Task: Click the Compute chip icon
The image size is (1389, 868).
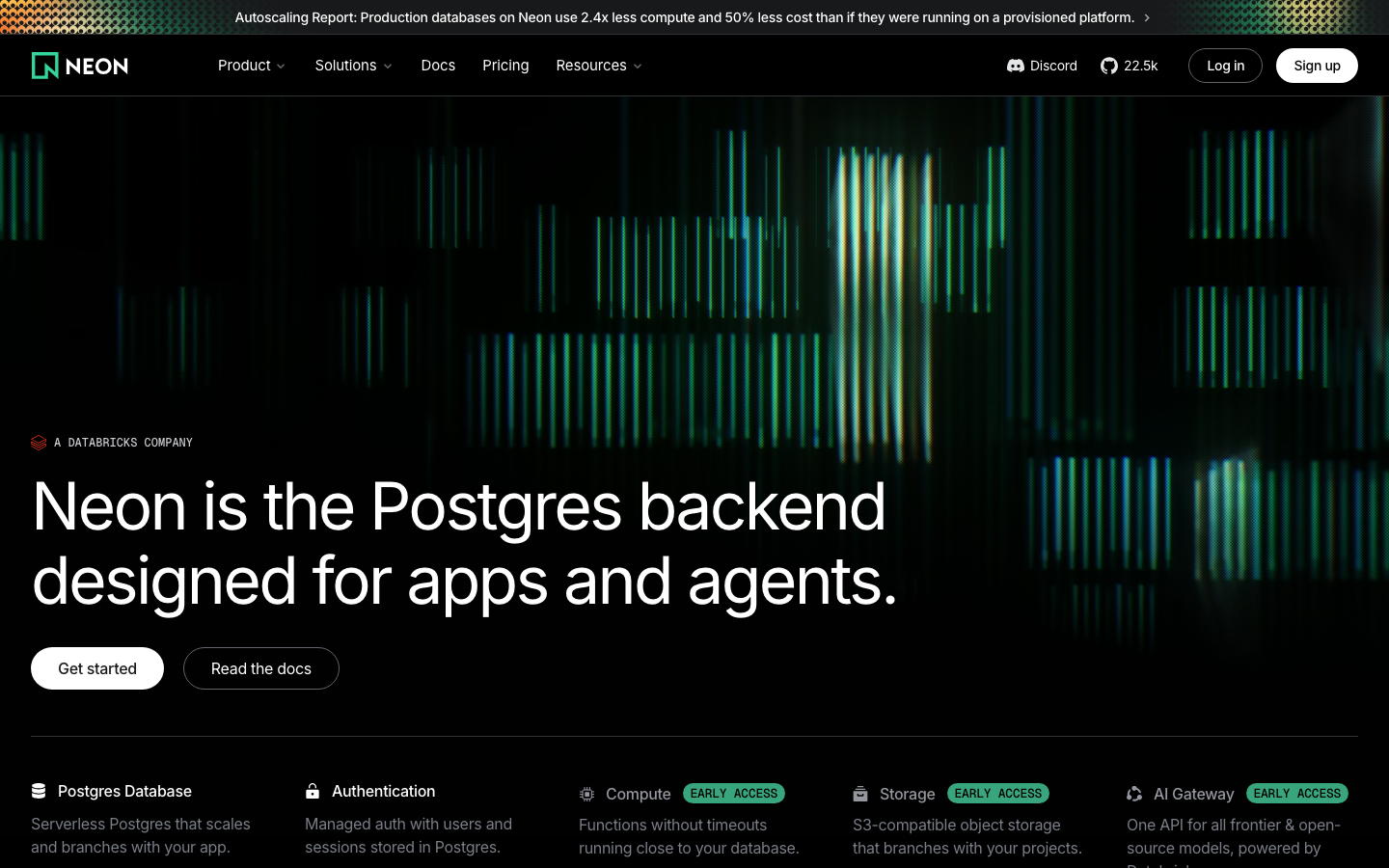Action: coord(586,794)
